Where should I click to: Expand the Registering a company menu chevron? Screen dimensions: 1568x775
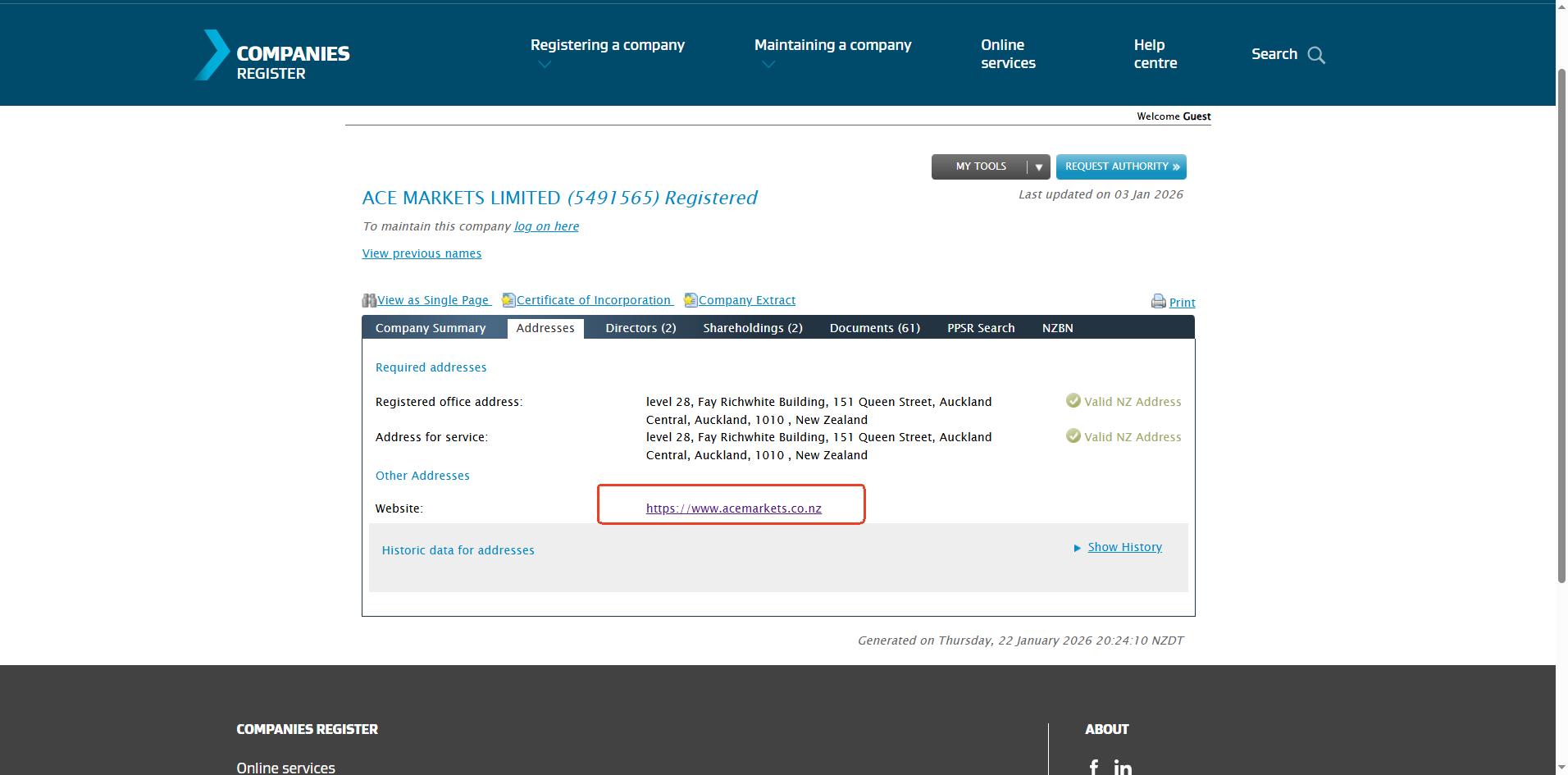[x=545, y=65]
